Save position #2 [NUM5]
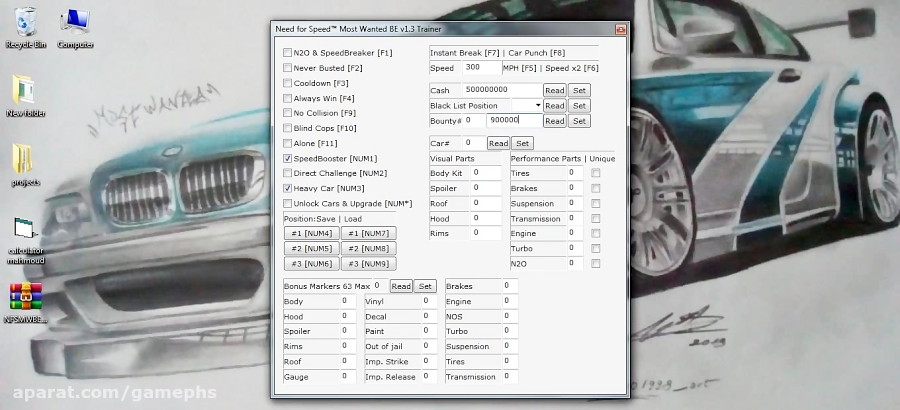Screen dimensions: 900x410 click(312, 249)
